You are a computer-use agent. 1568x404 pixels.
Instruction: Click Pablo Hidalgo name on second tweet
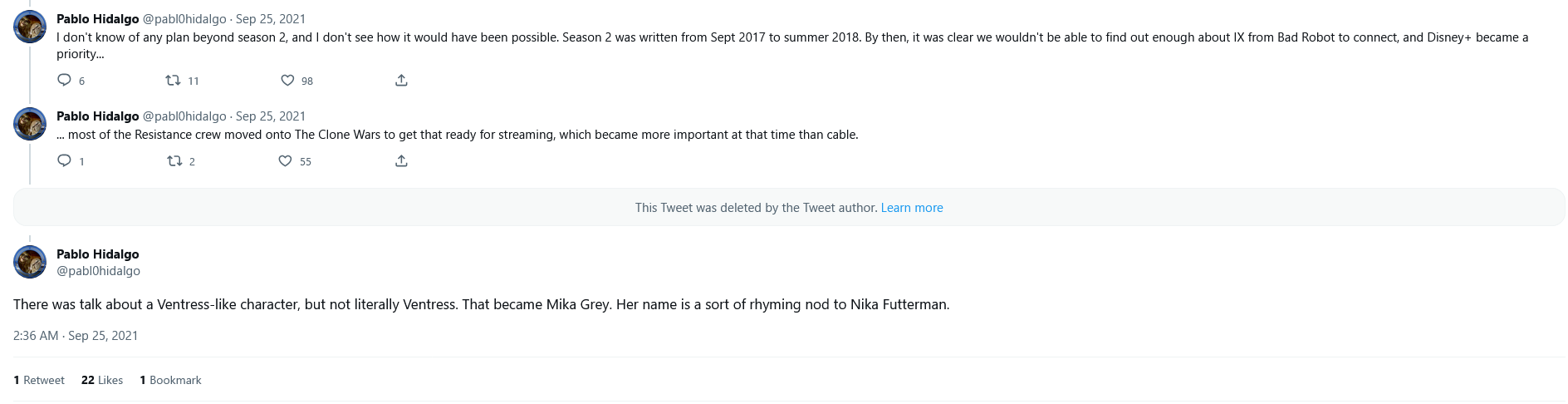[97, 116]
